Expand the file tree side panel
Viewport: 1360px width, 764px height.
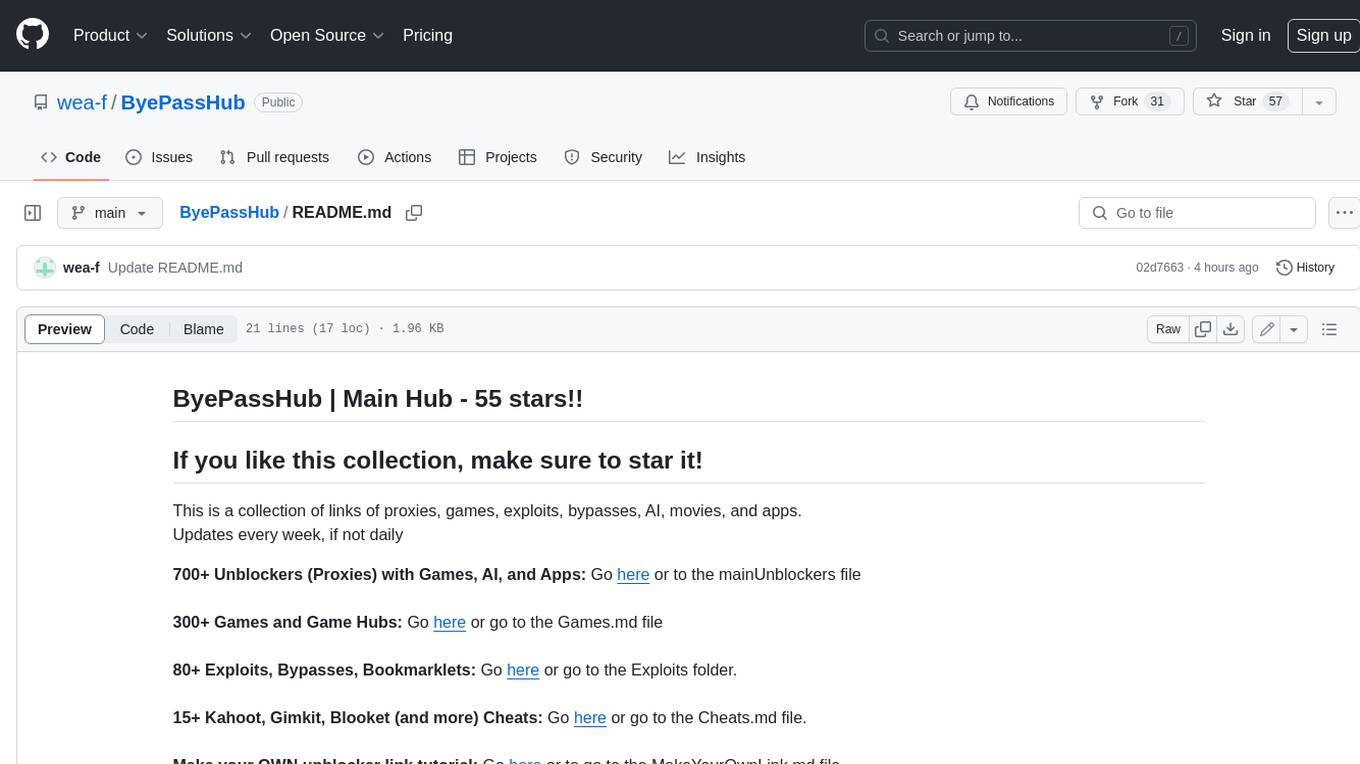click(x=33, y=213)
